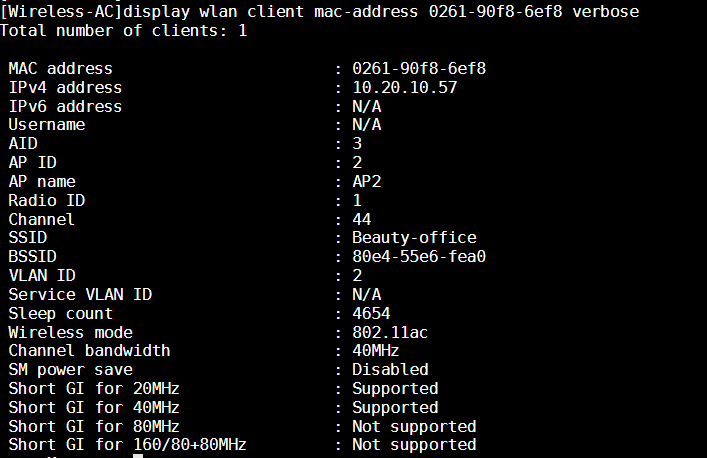The height and width of the screenshot is (458, 707).
Task: Click the Radio ID label
Action: (x=47, y=200)
